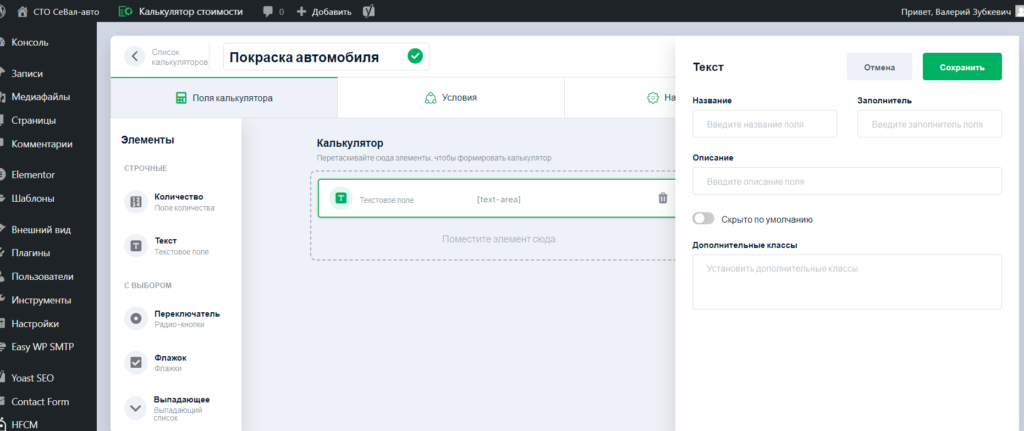Select the Текст element icon

pyautogui.click(x=136, y=246)
